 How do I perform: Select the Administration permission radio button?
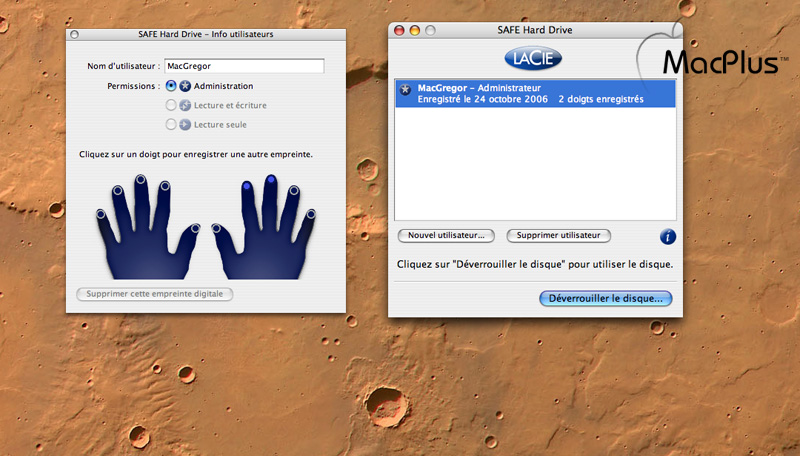(171, 86)
